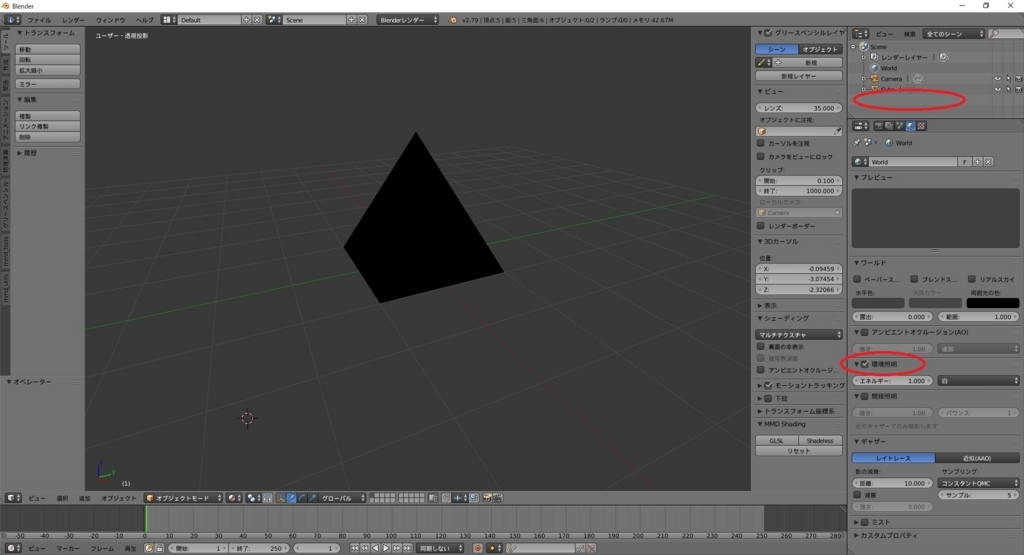Screen dimensions: 1024x555
Task: Switch grease pencil to オブジェクト tab
Action: pyautogui.click(x=820, y=50)
